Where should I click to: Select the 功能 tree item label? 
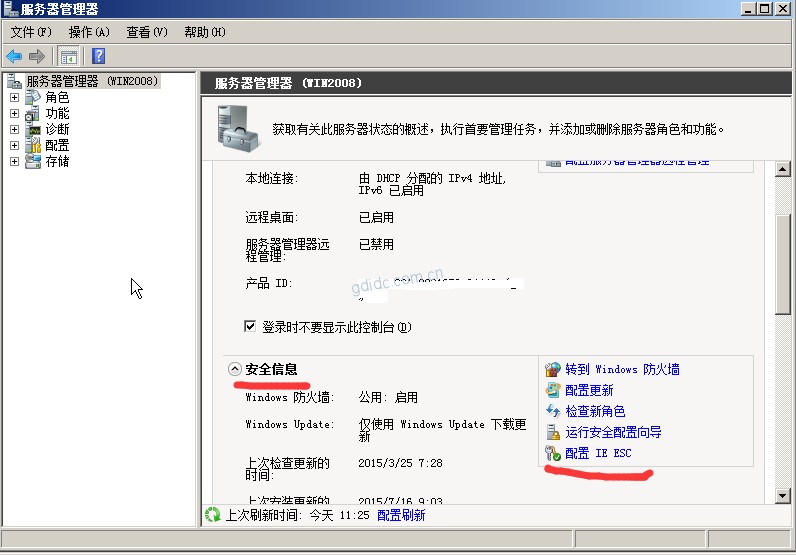[57, 113]
